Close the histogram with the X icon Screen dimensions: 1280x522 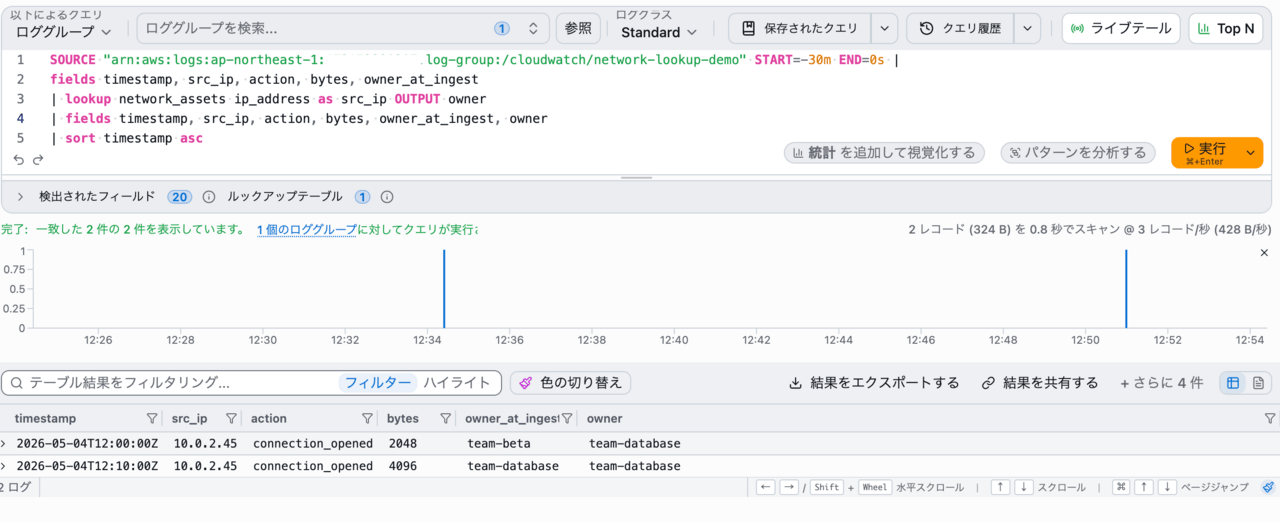pos(1265,253)
